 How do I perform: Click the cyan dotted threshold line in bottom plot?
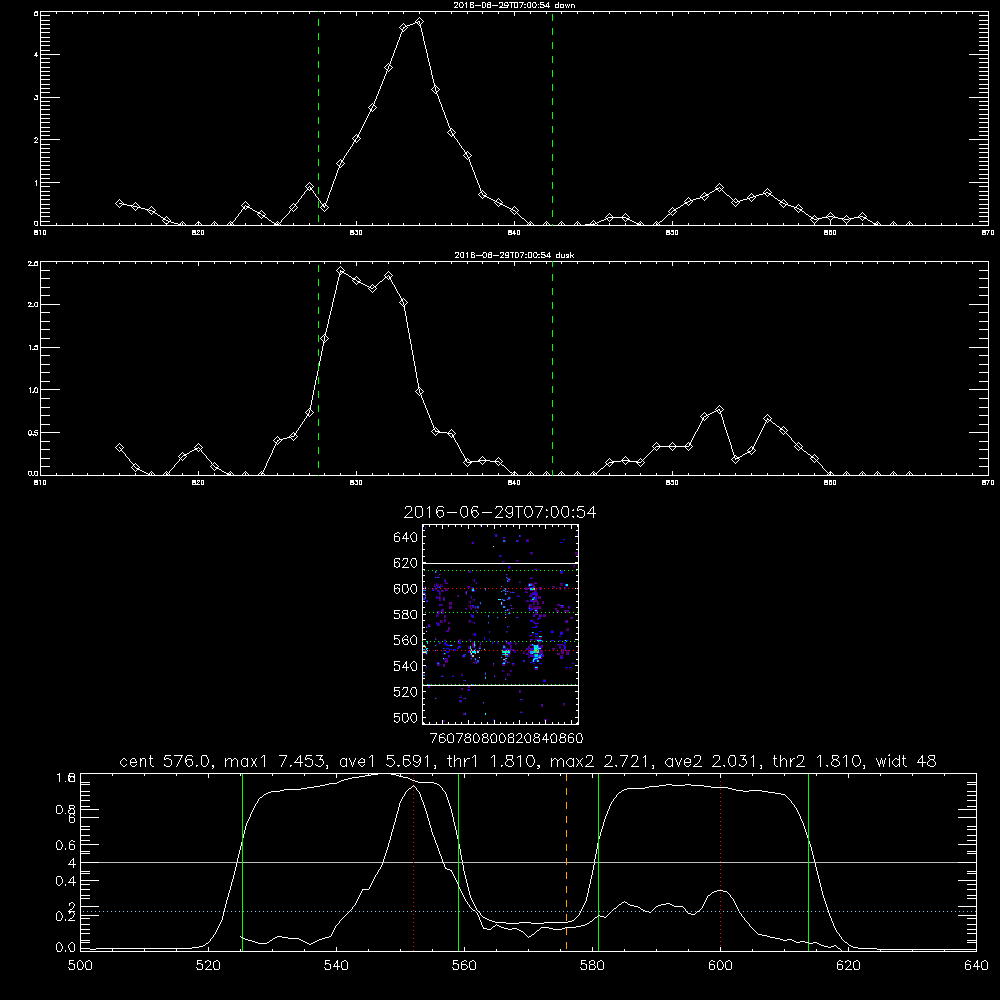(x=528, y=911)
